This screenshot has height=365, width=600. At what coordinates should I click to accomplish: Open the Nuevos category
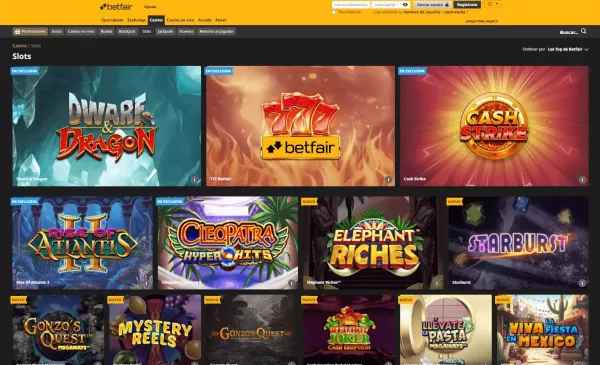186,32
